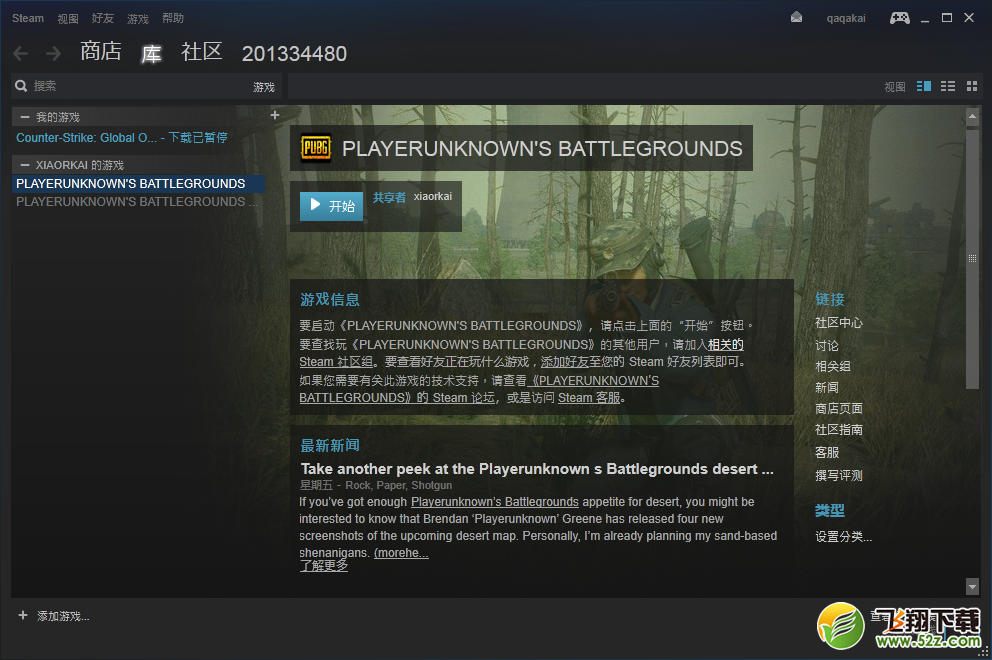The image size is (992, 660).
Task: Click the PUBG game logo icon
Action: click(x=316, y=148)
